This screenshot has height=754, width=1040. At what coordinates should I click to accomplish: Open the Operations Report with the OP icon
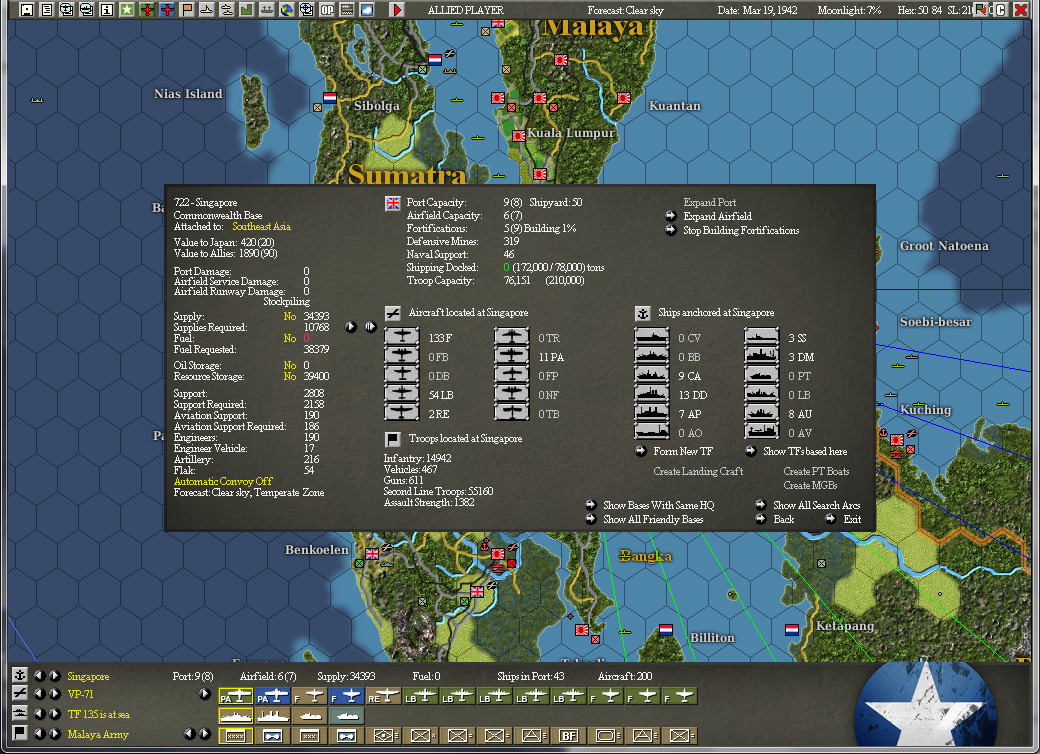point(325,9)
